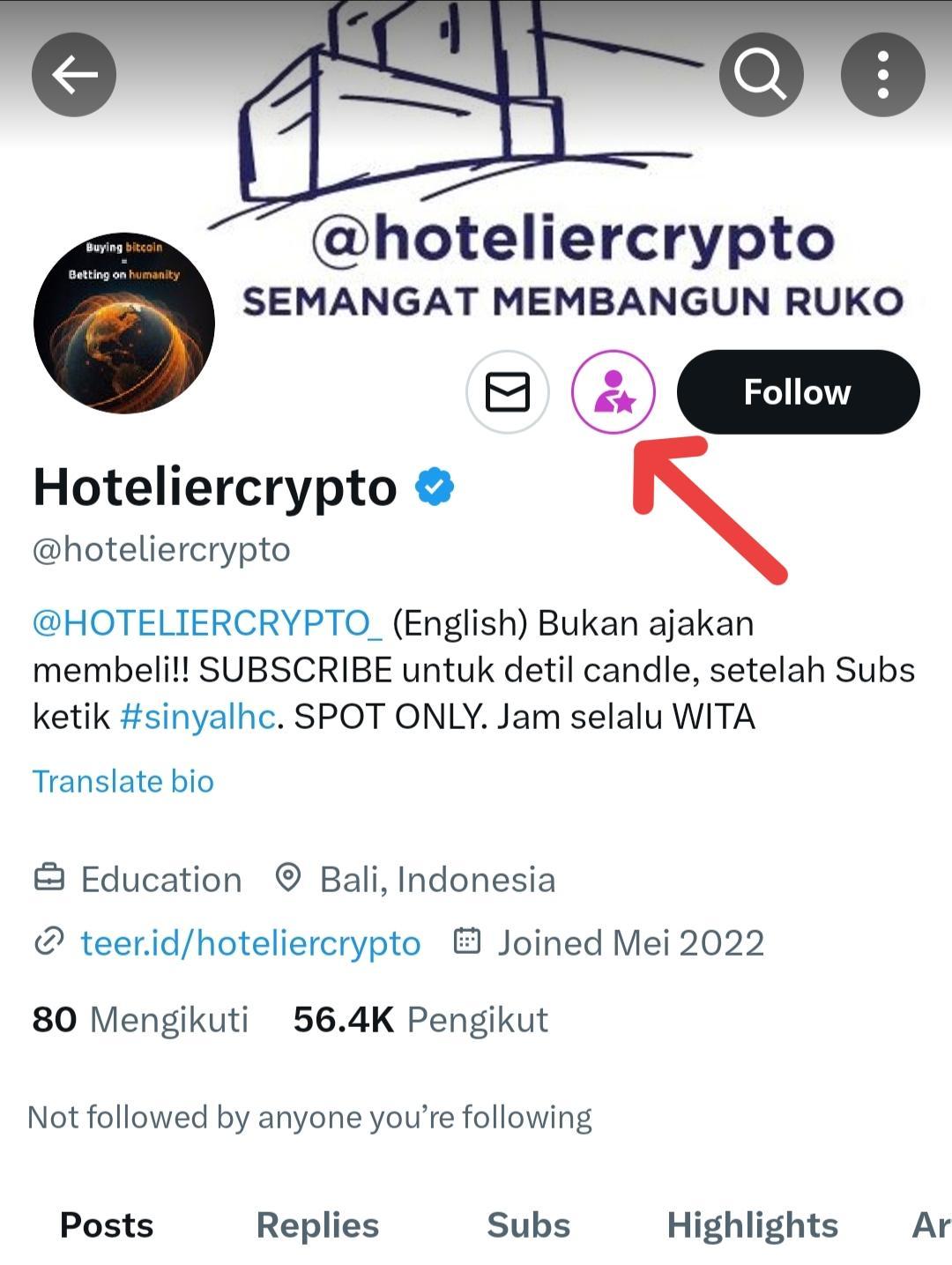Open the search magnifier icon
The width and height of the screenshot is (952, 1265).
[761, 75]
